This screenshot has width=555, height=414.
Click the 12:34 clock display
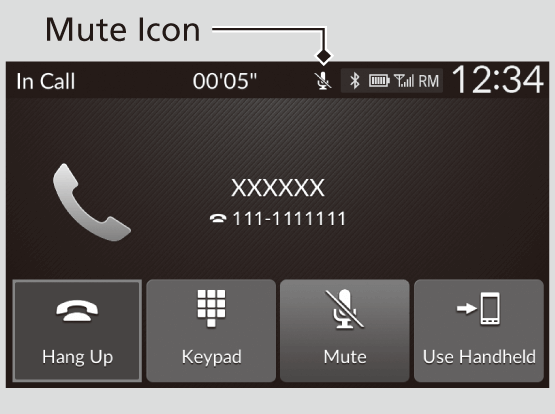point(498,80)
